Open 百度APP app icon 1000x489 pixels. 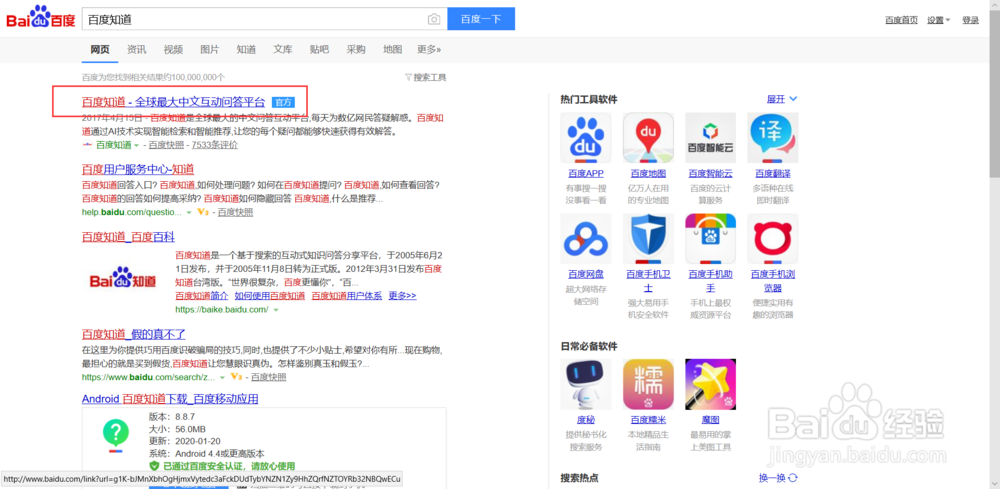click(585, 138)
